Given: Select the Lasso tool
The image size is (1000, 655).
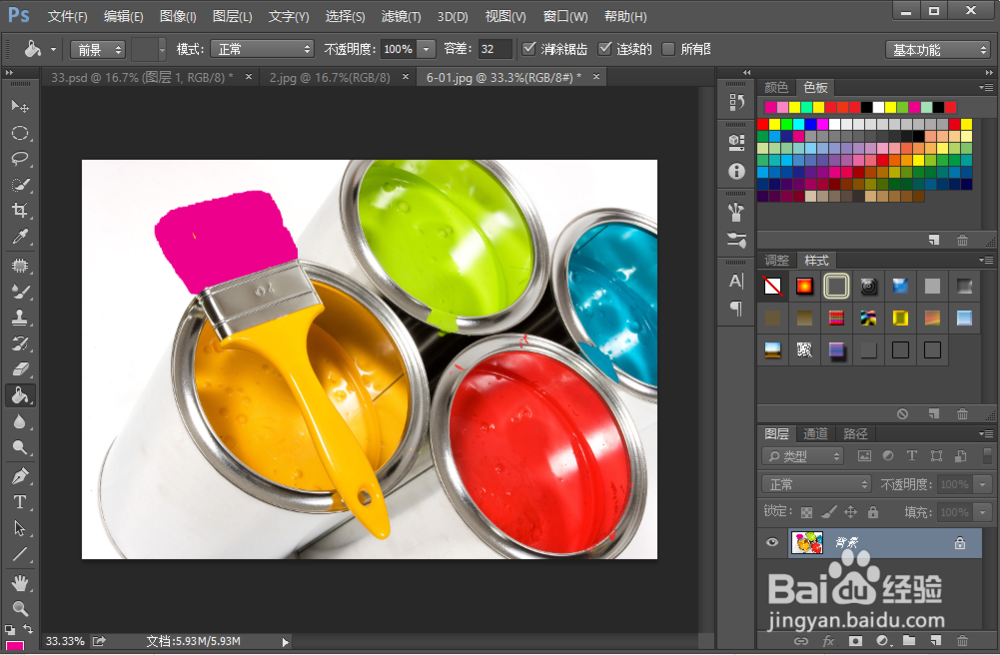Looking at the screenshot, I should click(20, 159).
